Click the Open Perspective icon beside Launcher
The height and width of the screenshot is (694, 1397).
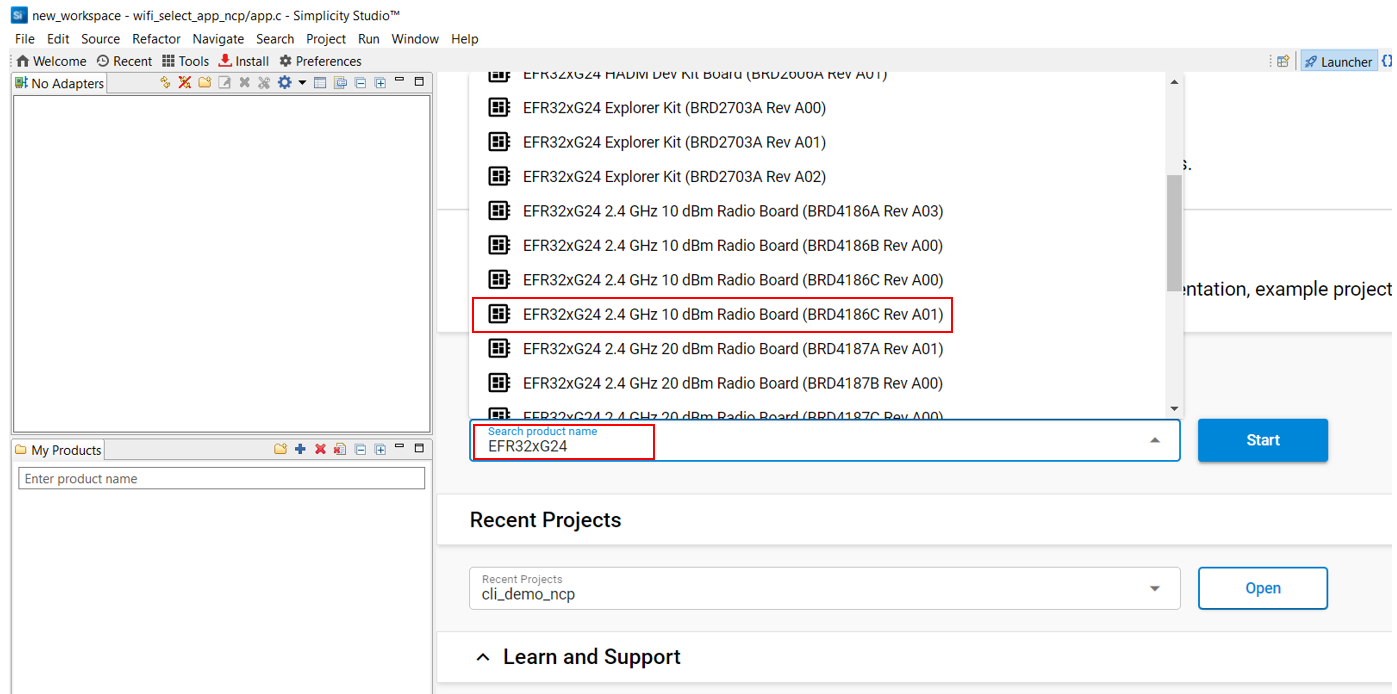(1282, 62)
